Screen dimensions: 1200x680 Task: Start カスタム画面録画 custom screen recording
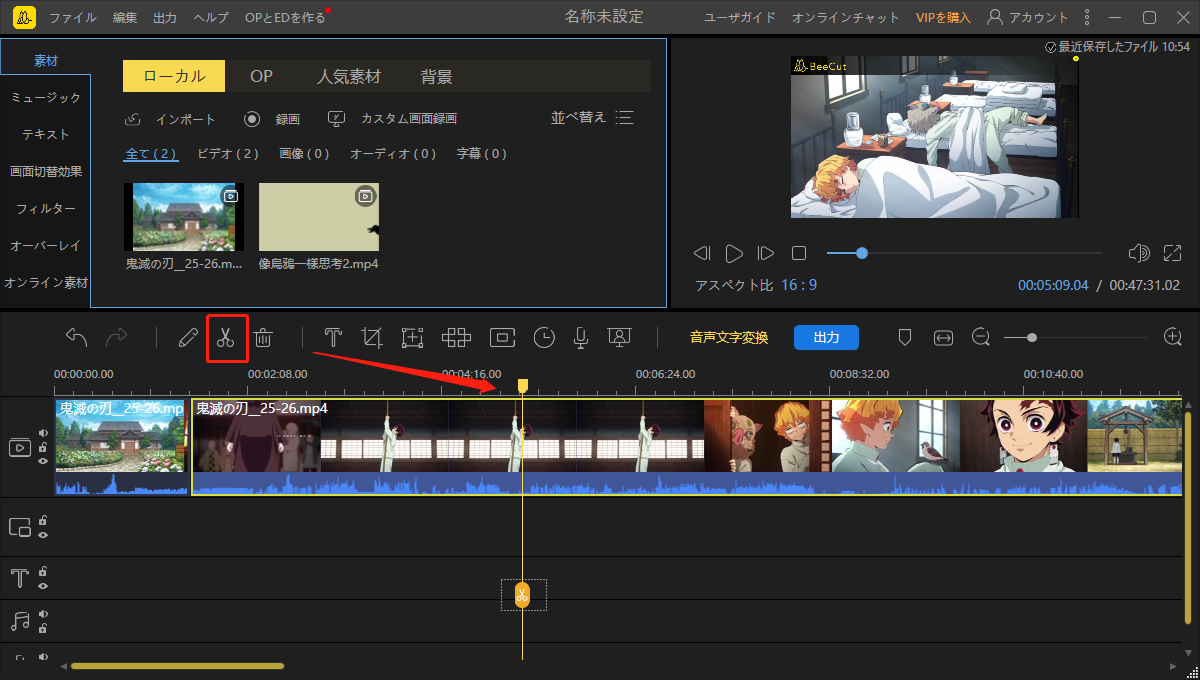click(x=392, y=119)
